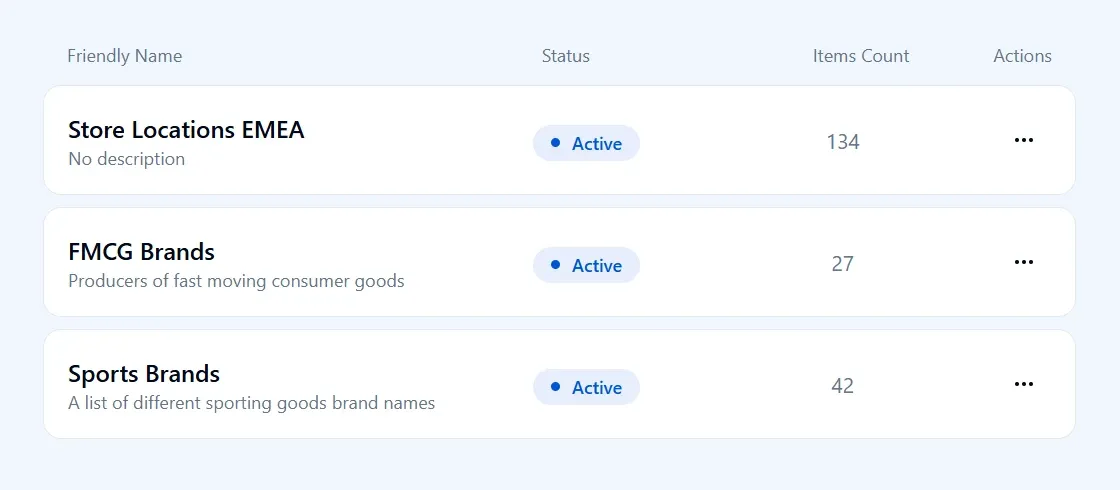Click the Status column header
1120x490 pixels.
[x=566, y=56]
